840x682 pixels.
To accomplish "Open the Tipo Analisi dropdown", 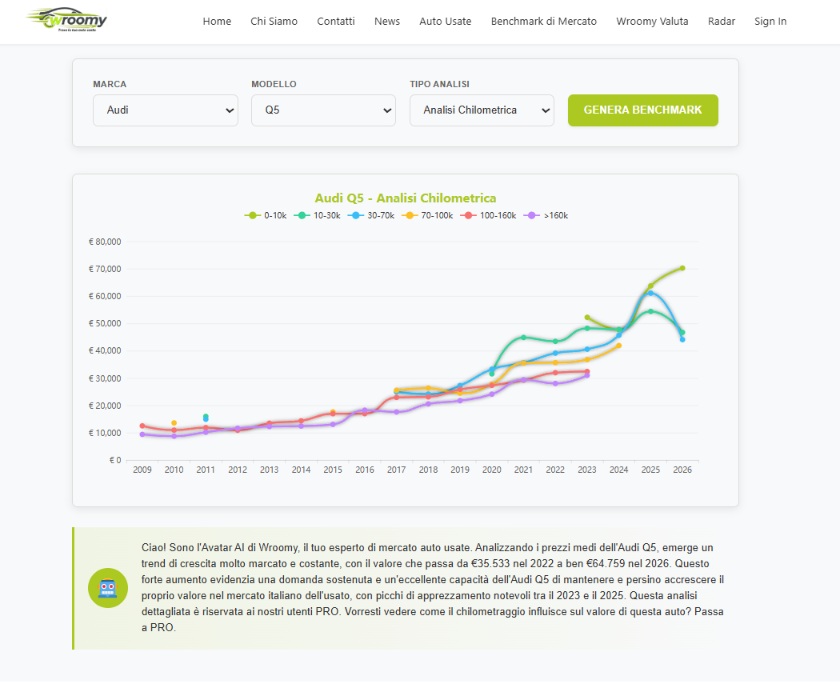I will (482, 110).
